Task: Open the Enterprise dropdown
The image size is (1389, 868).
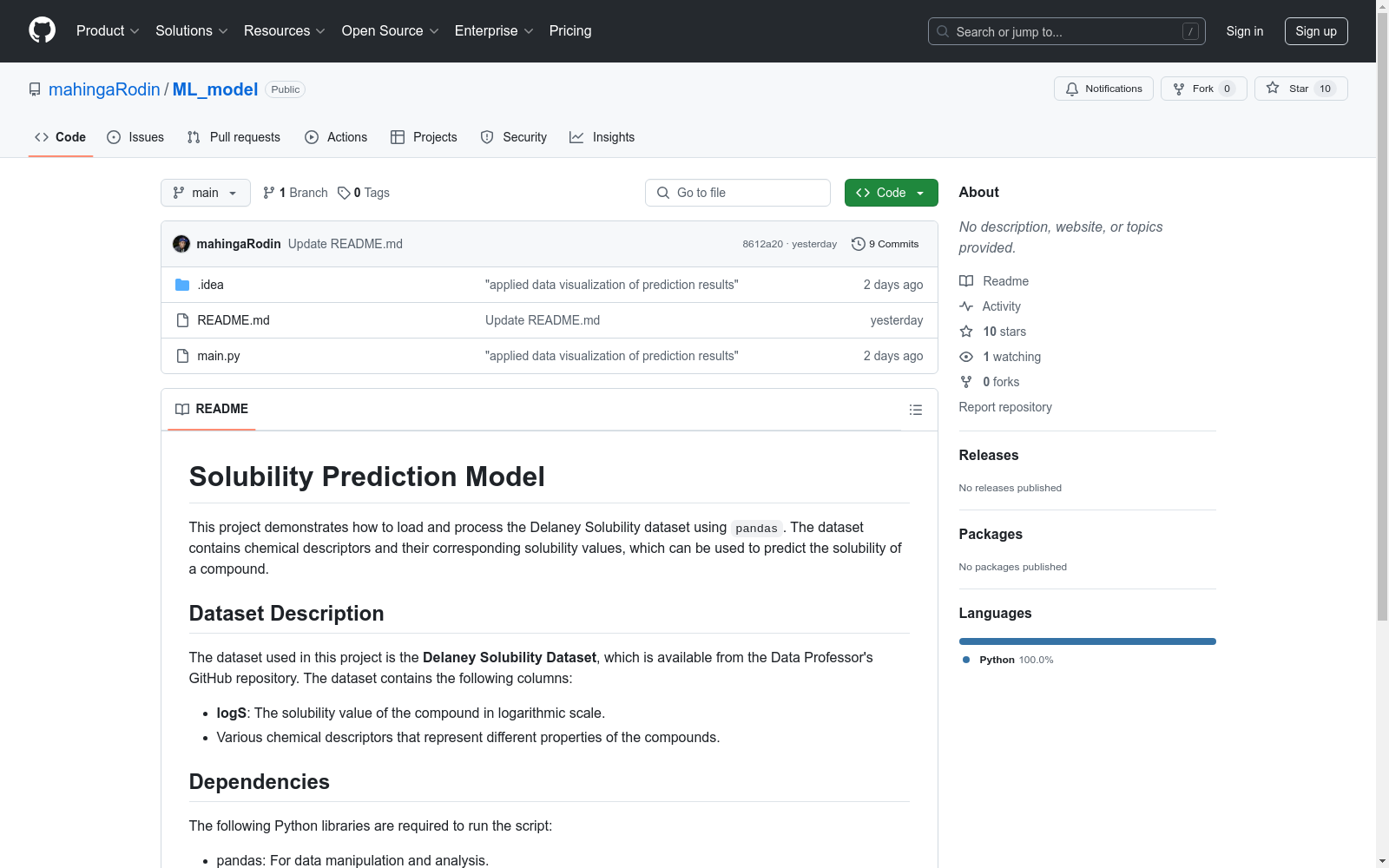Action: (x=494, y=31)
